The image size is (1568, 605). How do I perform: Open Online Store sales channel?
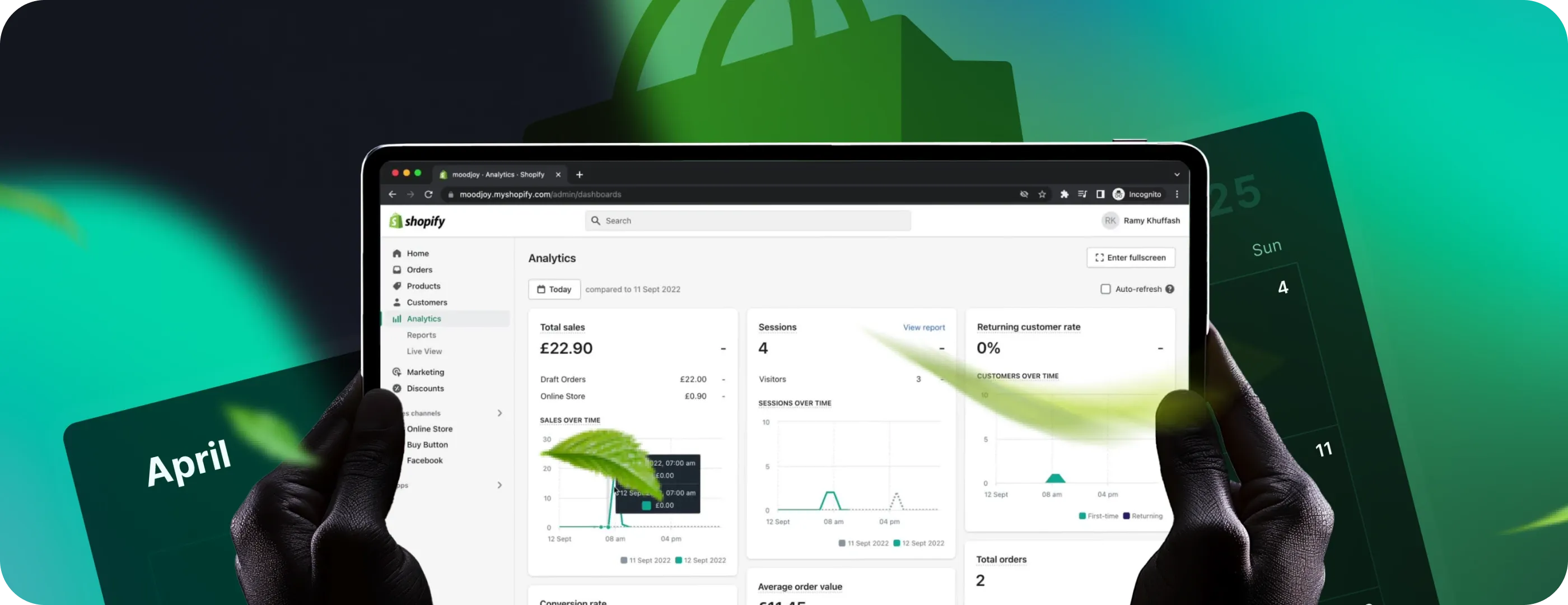point(430,429)
